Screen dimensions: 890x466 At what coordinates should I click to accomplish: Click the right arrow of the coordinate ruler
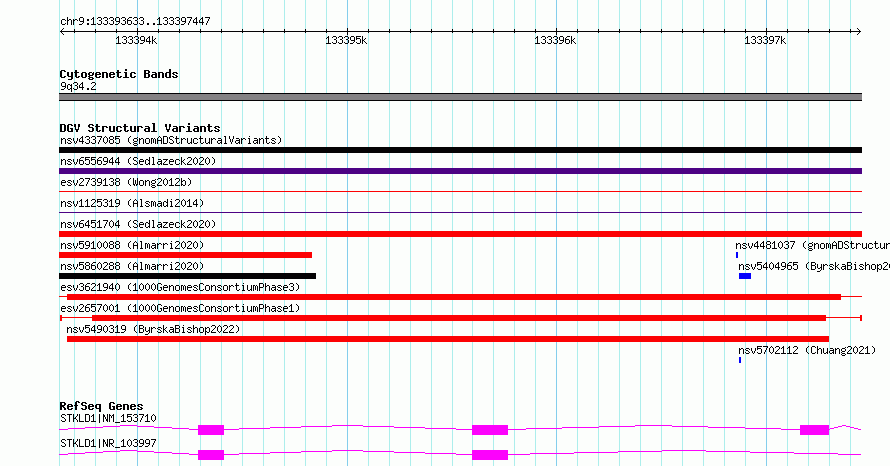point(858,32)
